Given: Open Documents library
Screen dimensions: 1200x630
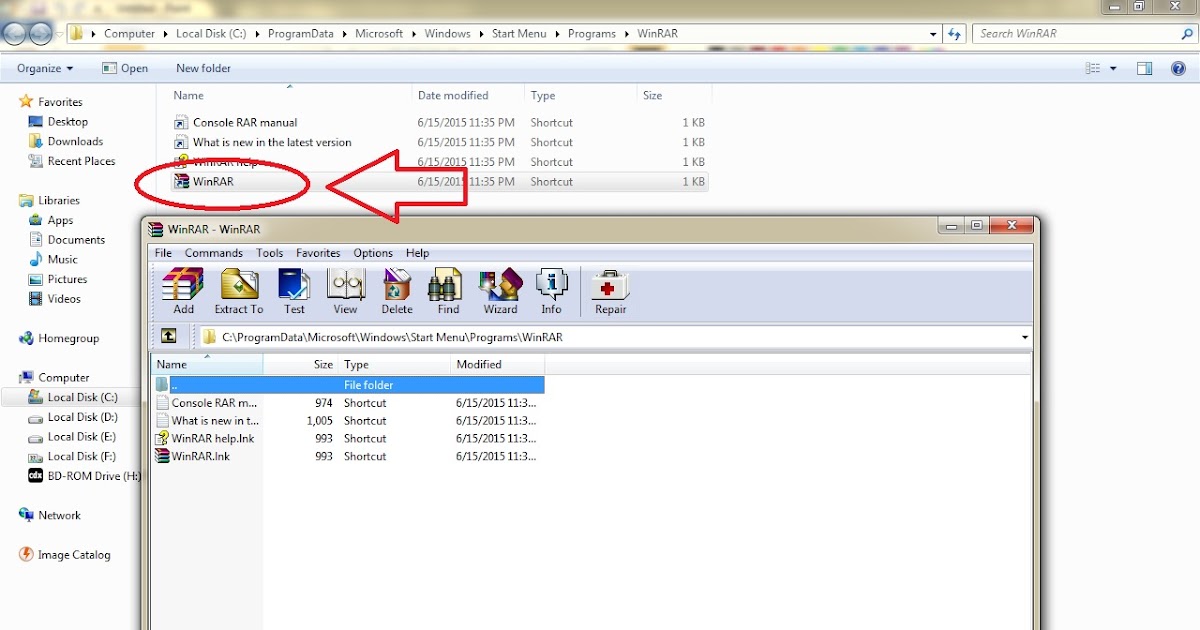Looking at the screenshot, I should point(66,240).
